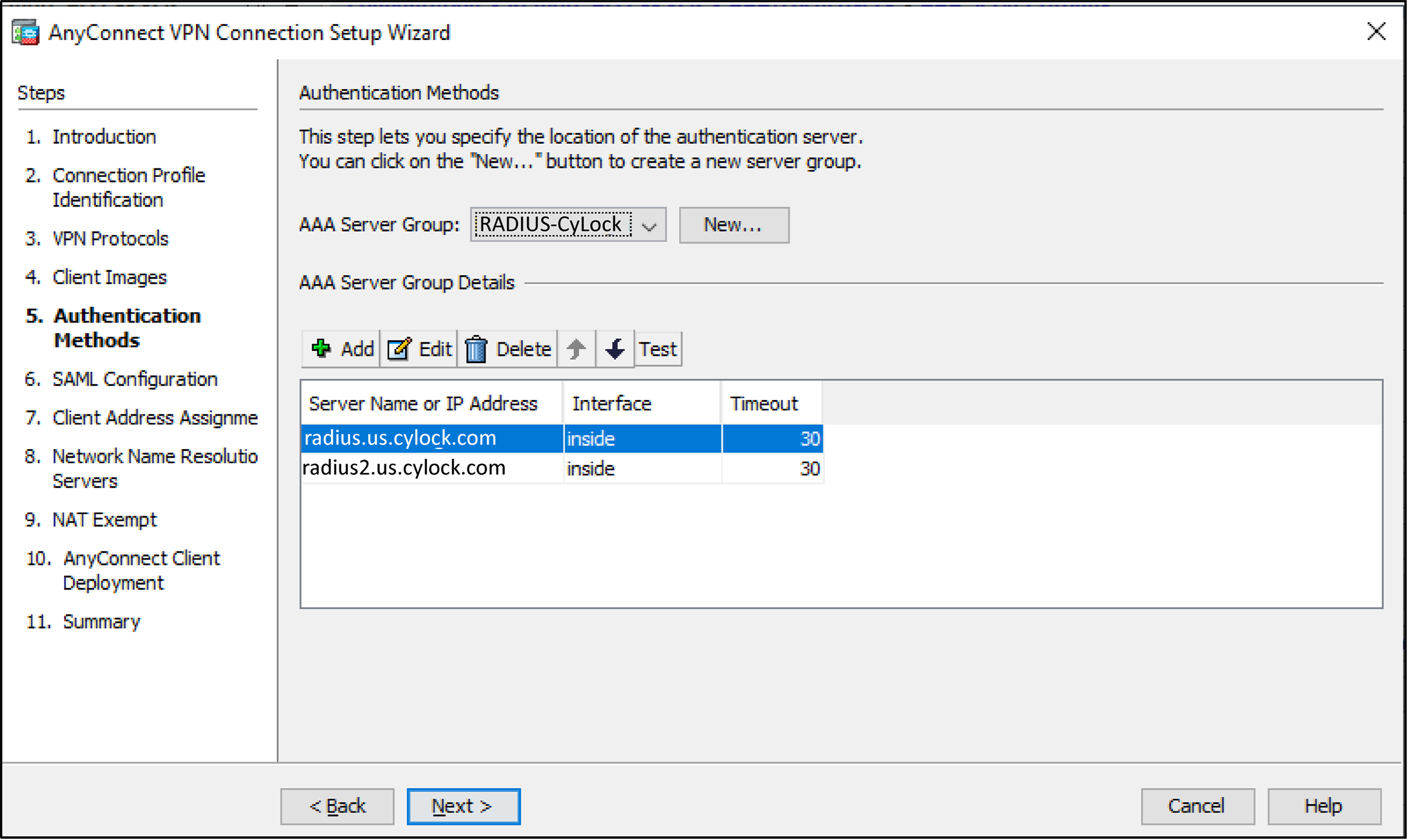Image resolution: width=1408 pixels, height=840 pixels.
Task: Expand the AAA Server Group dropdown arrow
Action: pyautogui.click(x=650, y=226)
